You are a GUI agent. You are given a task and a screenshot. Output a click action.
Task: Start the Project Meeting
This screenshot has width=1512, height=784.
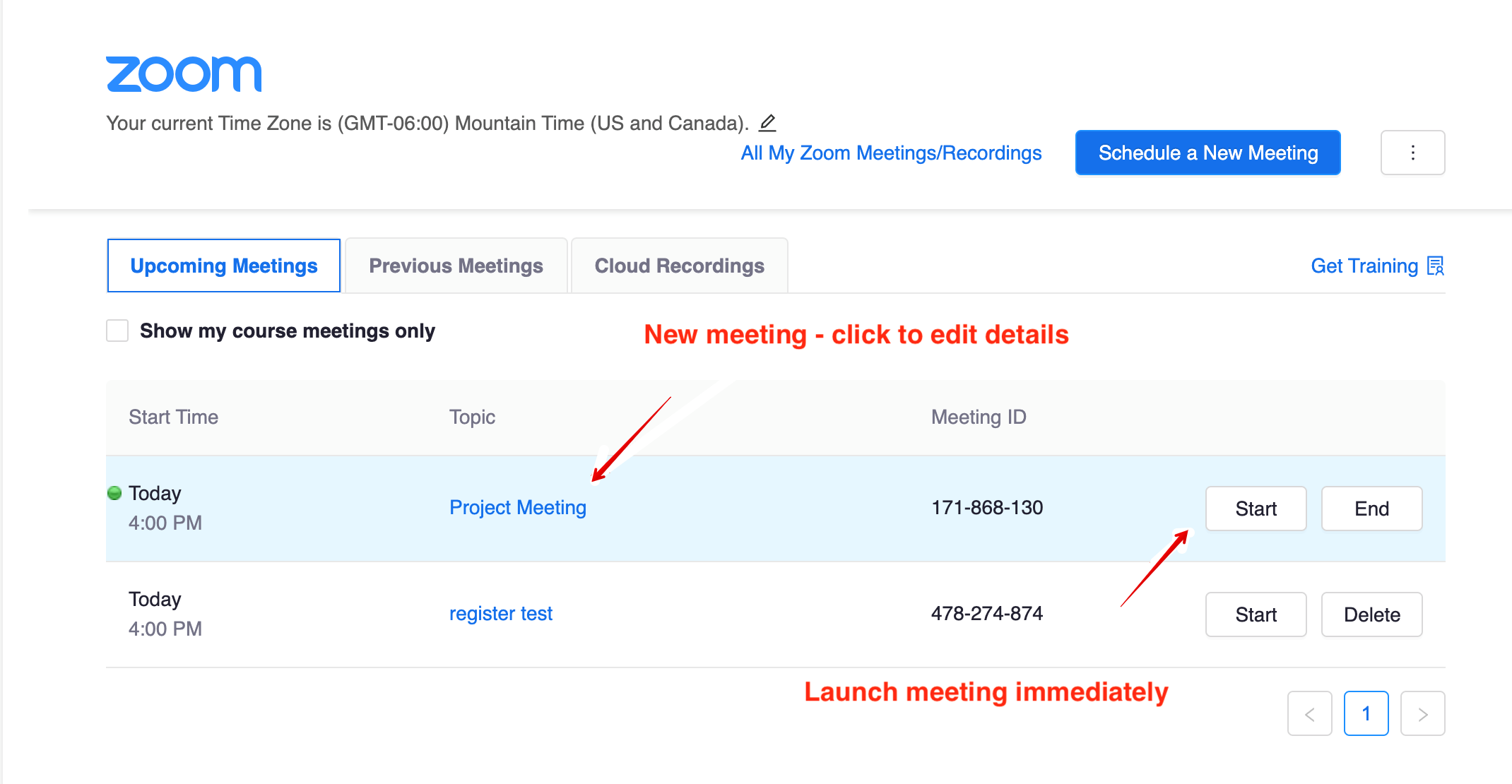pos(1256,509)
